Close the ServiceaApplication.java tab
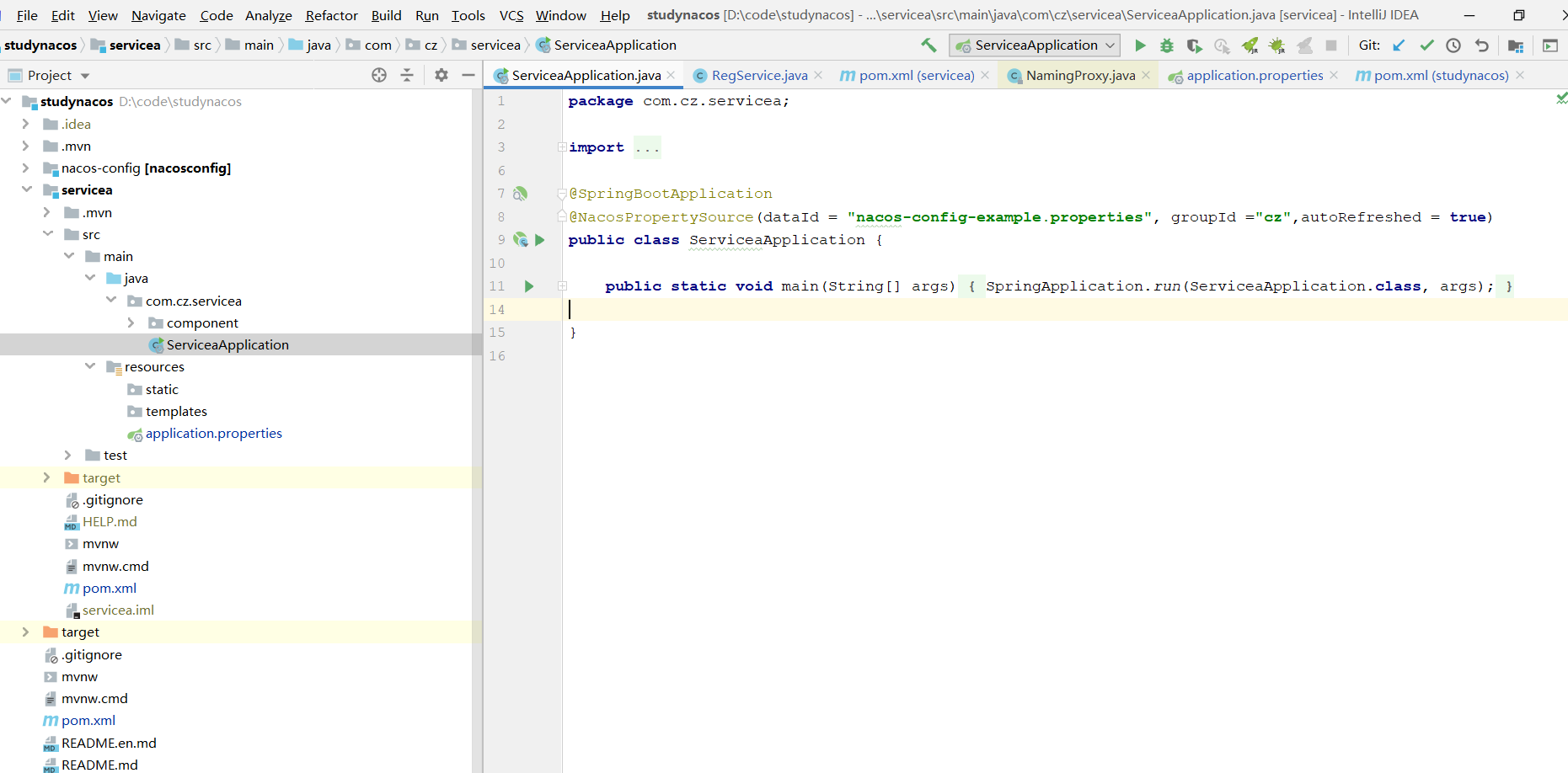Viewport: 1568px width, 773px height. coord(671,75)
